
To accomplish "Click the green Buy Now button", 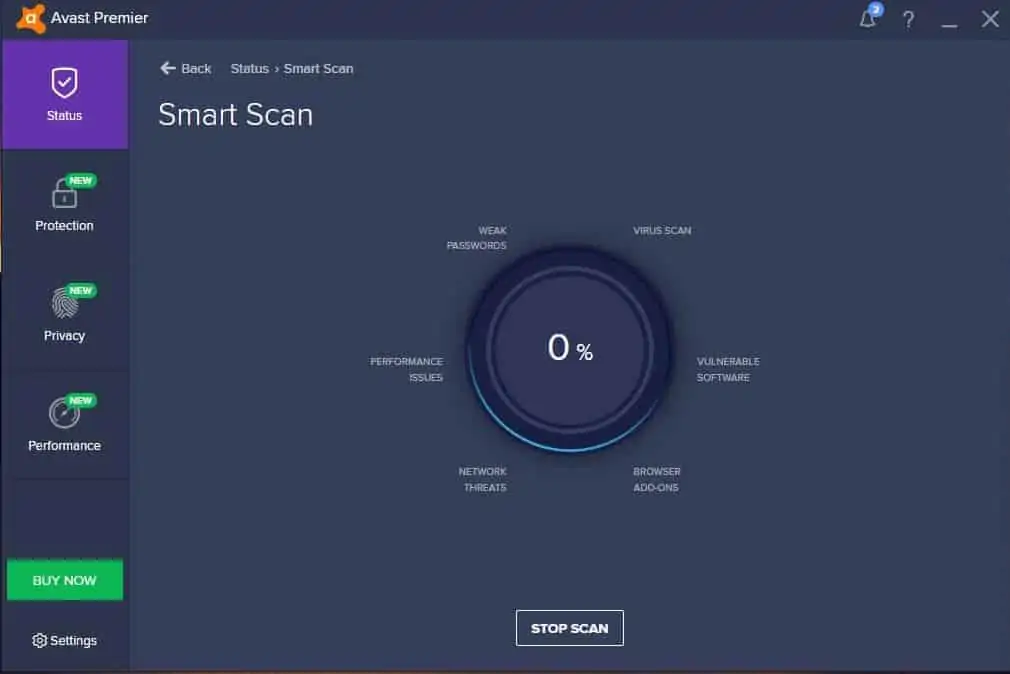I will point(65,580).
